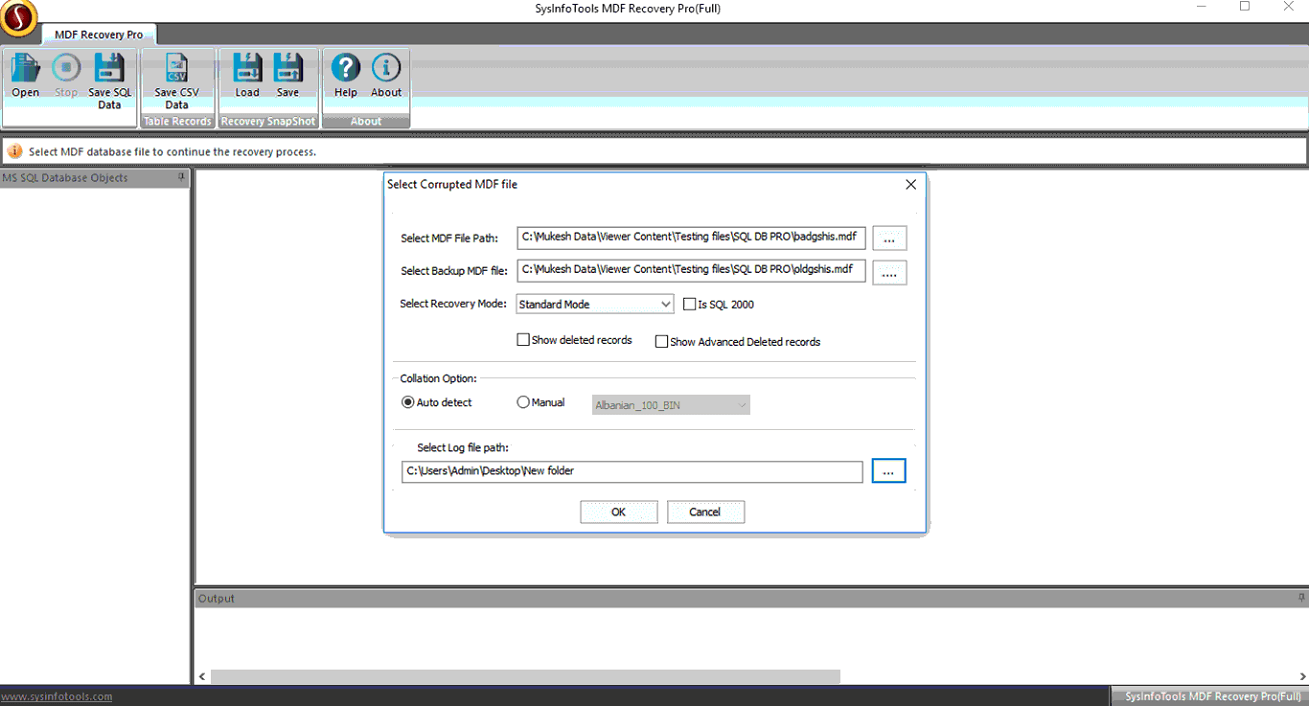
Task: Check Show deleted records option
Action: tap(523, 340)
